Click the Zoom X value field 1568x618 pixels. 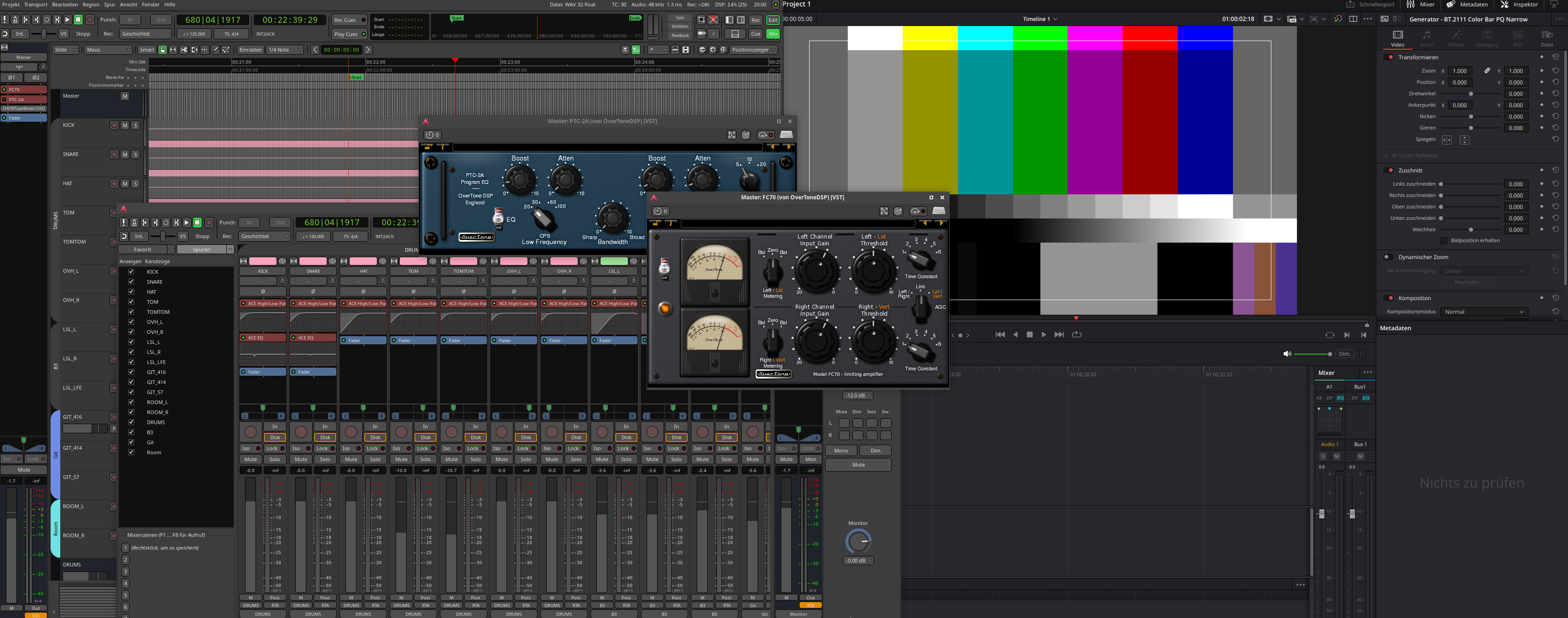(1460, 71)
